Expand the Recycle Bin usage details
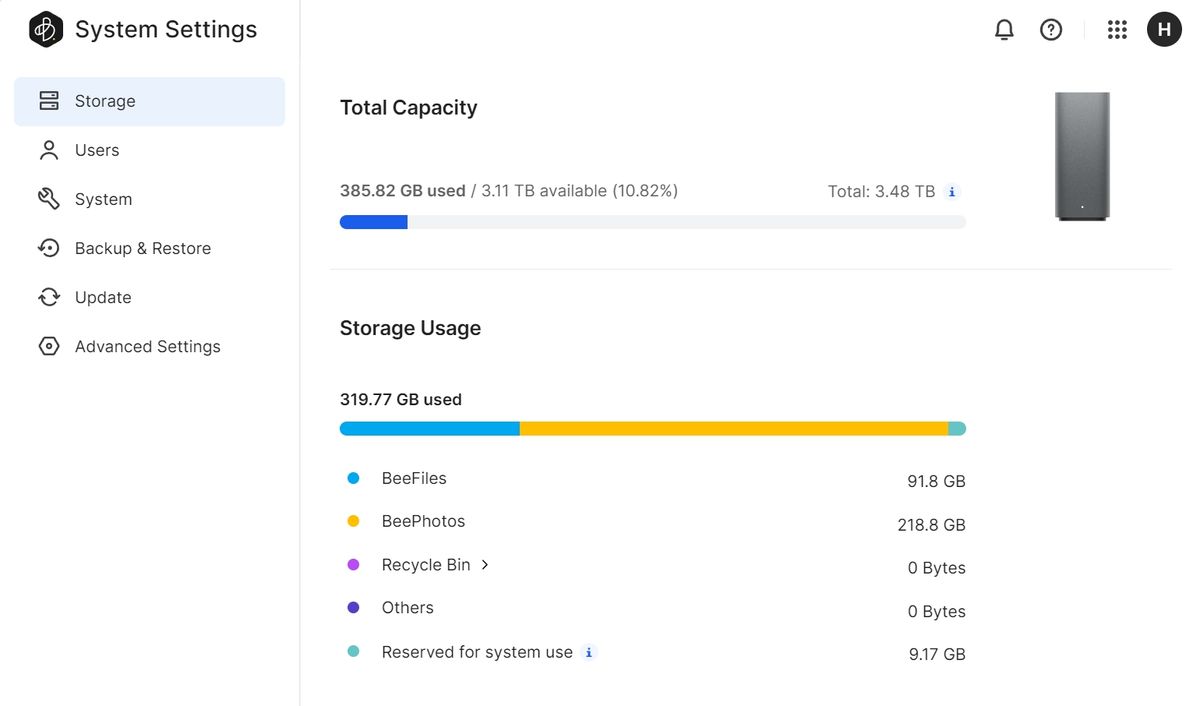This screenshot has height=706, width=1200. pos(484,564)
